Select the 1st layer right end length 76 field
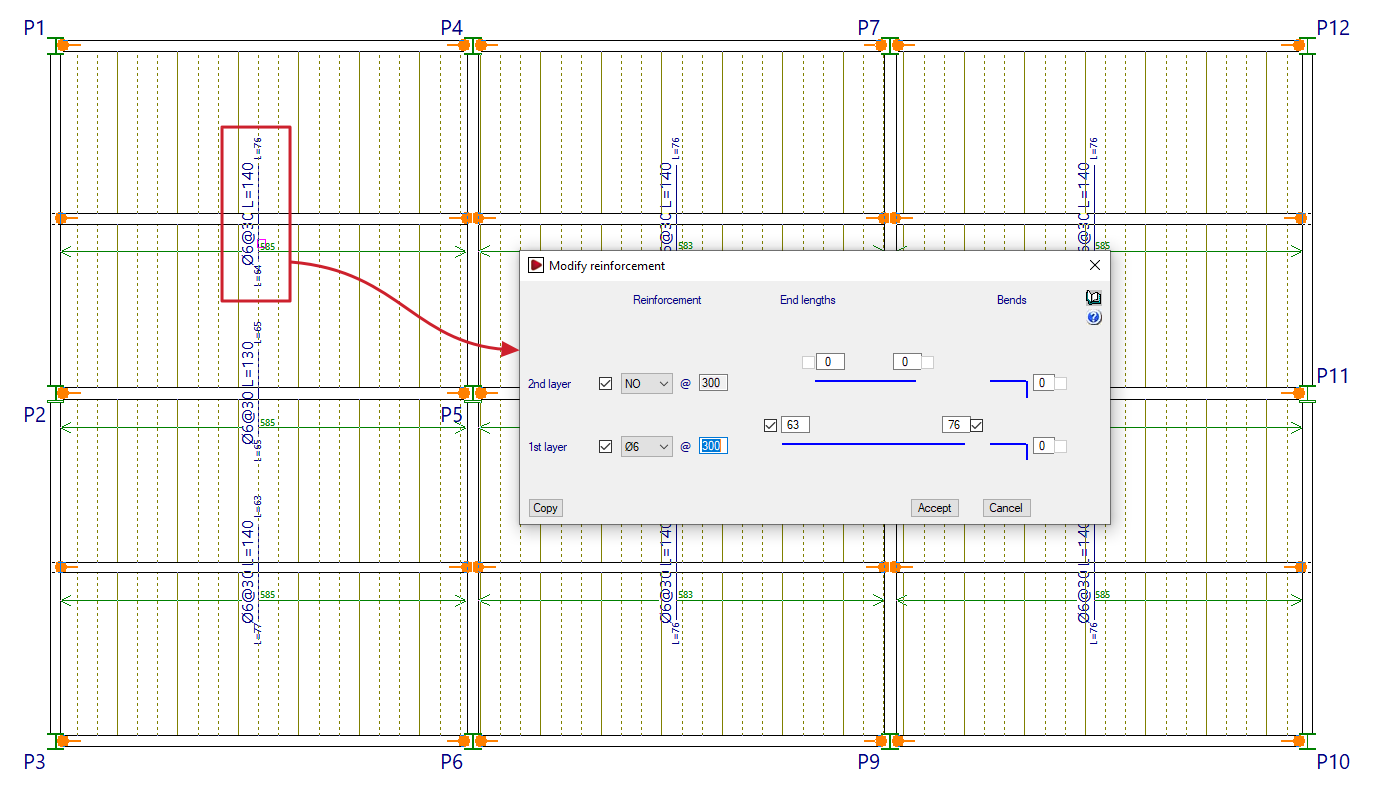The width and height of the screenshot is (1374, 796). [955, 425]
